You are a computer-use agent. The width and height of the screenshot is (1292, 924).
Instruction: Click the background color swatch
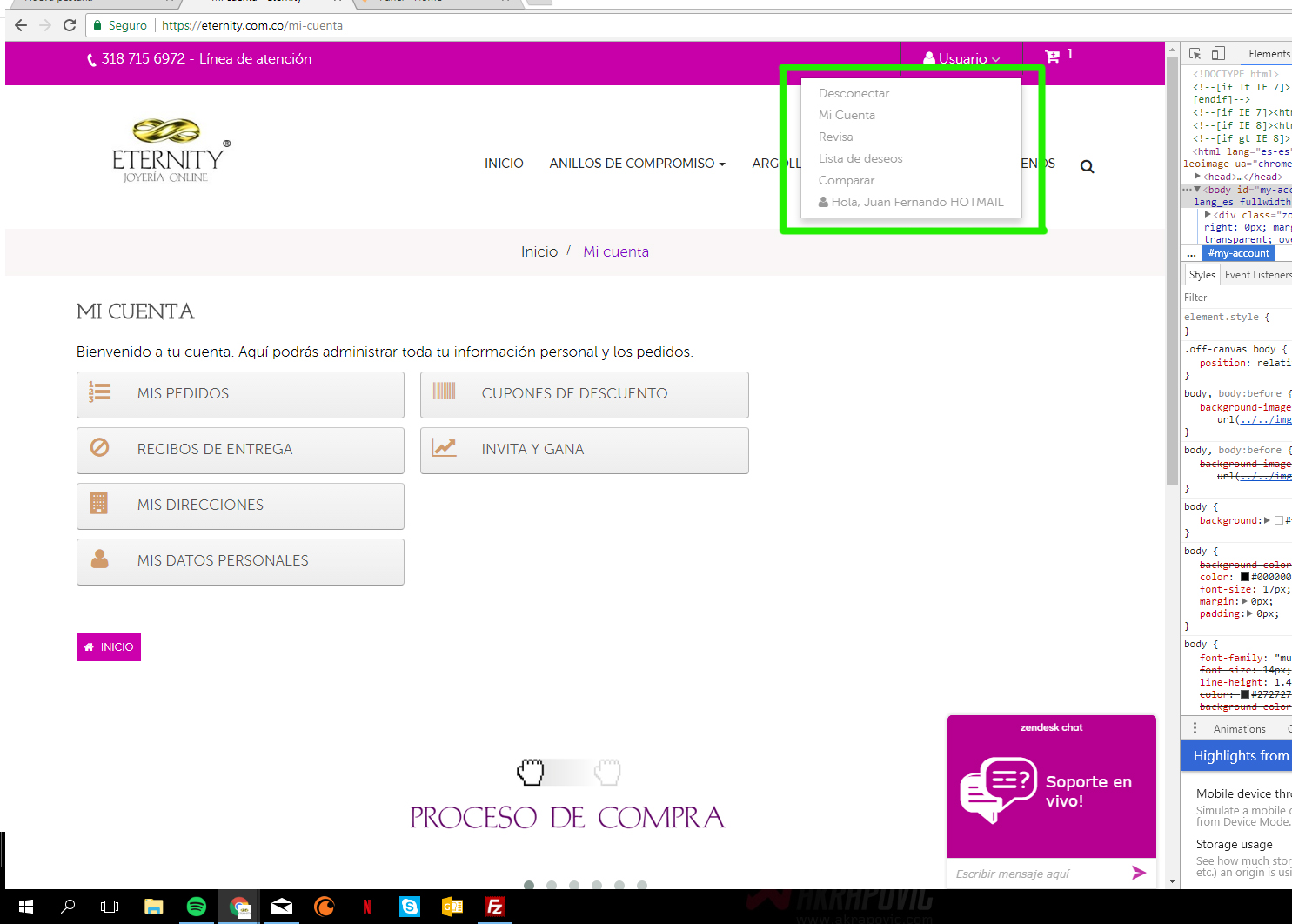[x=1279, y=520]
